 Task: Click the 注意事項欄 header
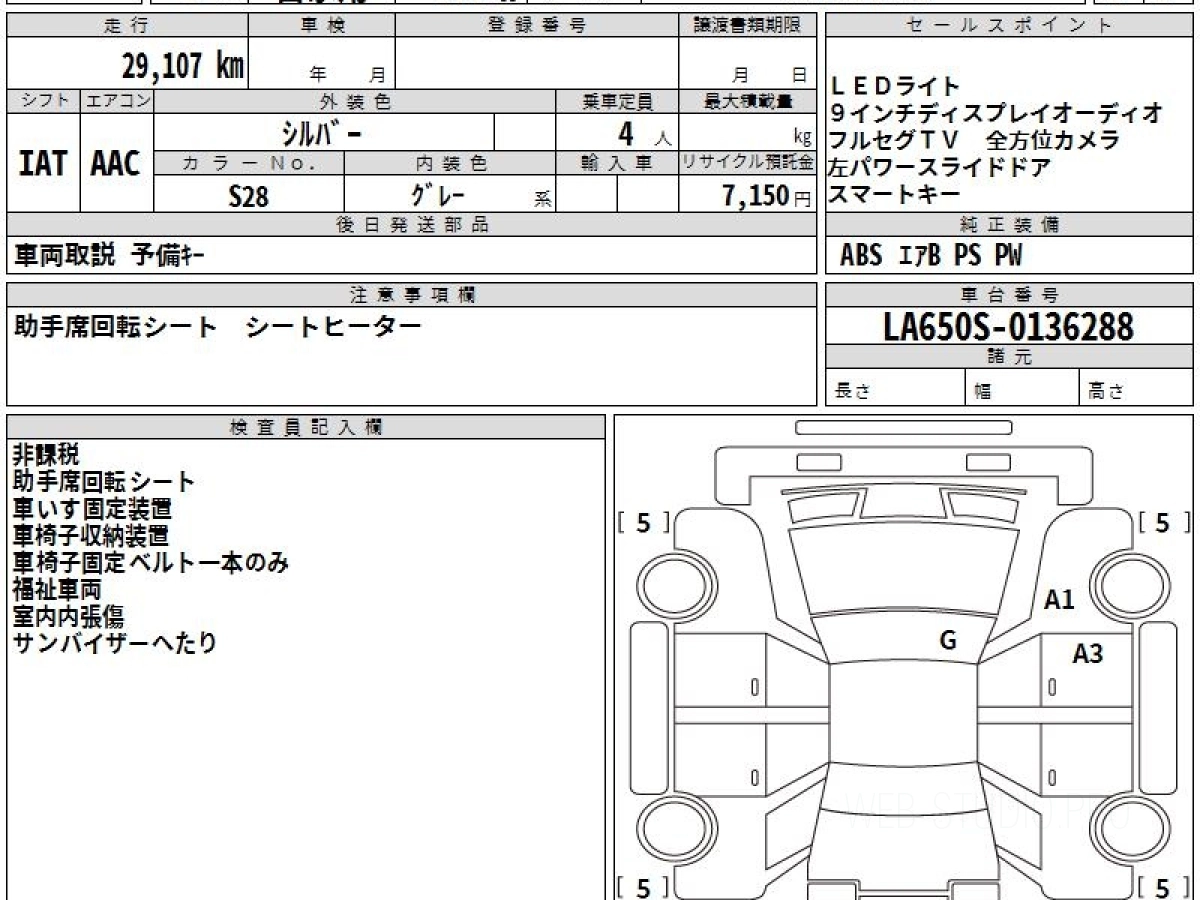[x=412, y=295]
